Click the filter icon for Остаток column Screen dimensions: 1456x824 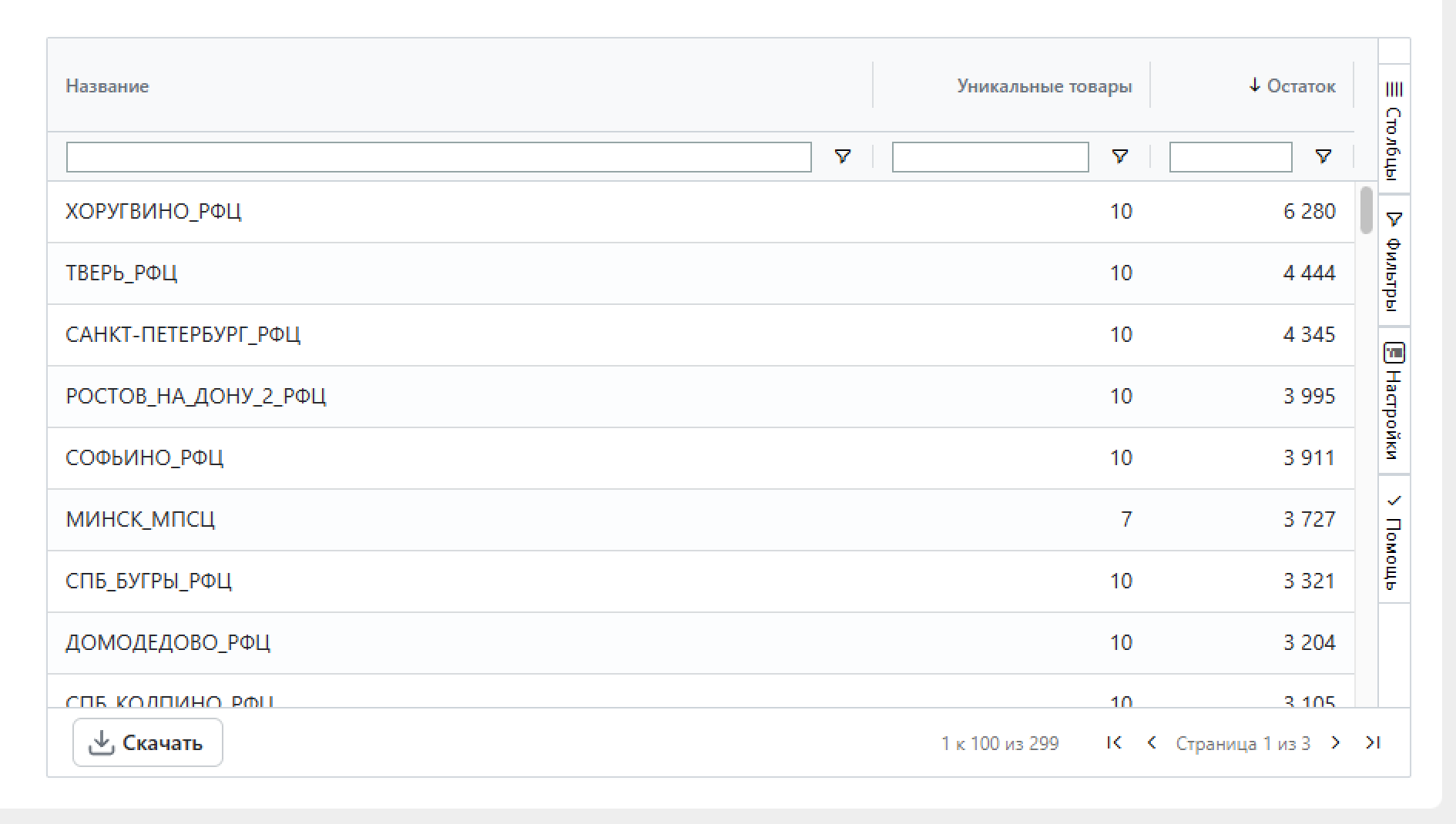[x=1323, y=157]
